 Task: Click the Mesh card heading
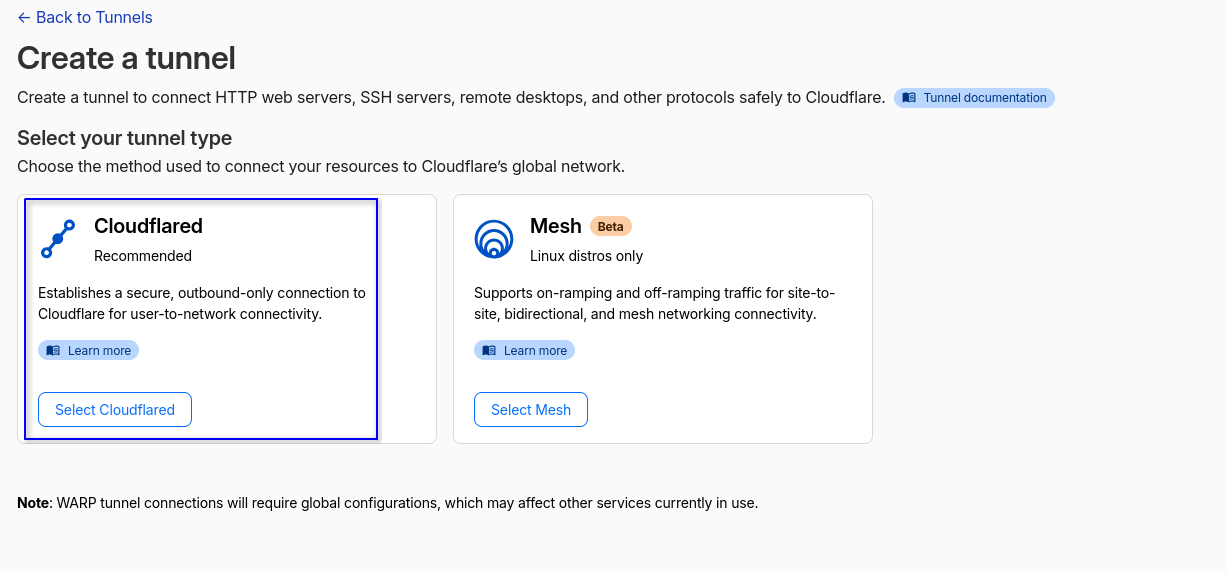point(556,226)
